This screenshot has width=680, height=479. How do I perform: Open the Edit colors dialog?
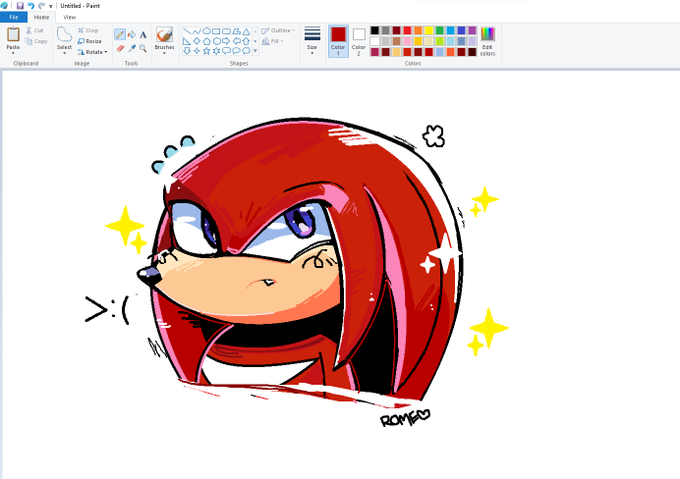[x=487, y=41]
